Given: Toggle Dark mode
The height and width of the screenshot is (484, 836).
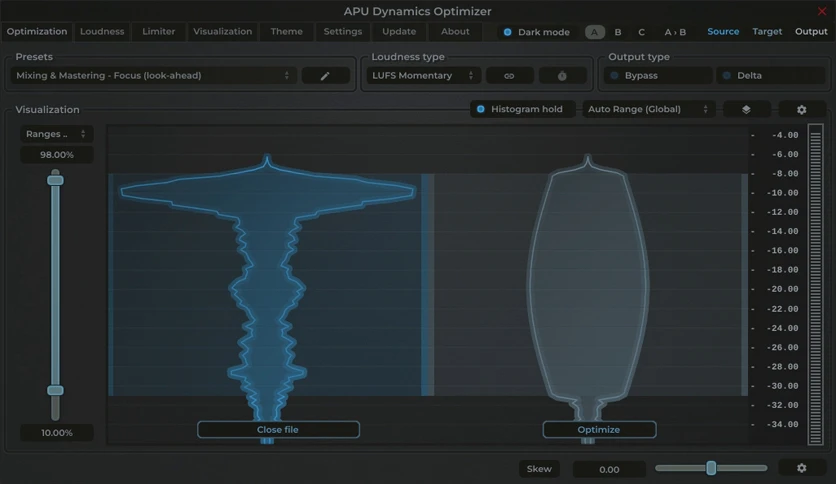Looking at the screenshot, I should coord(537,32).
